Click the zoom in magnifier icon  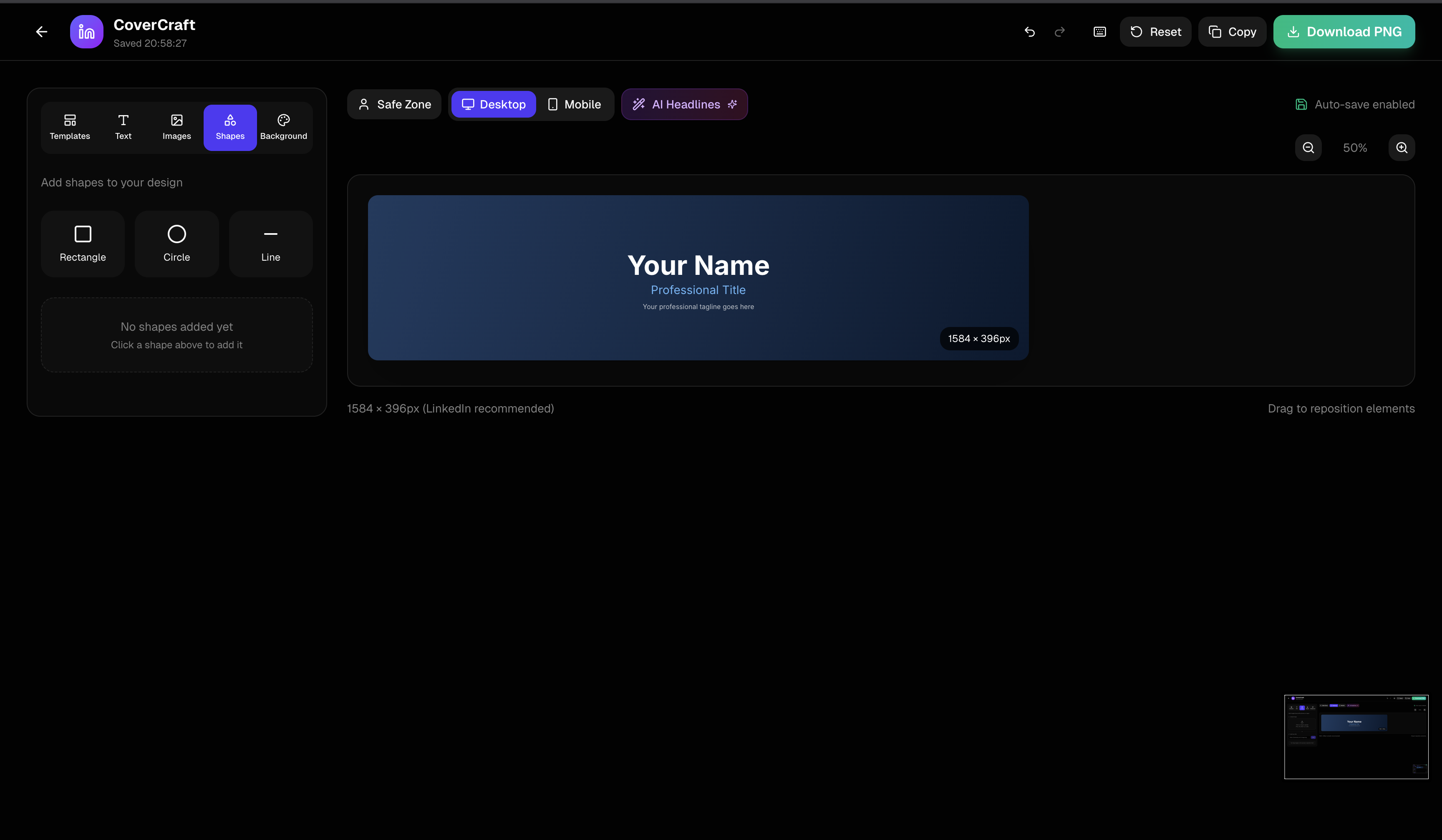1402,148
